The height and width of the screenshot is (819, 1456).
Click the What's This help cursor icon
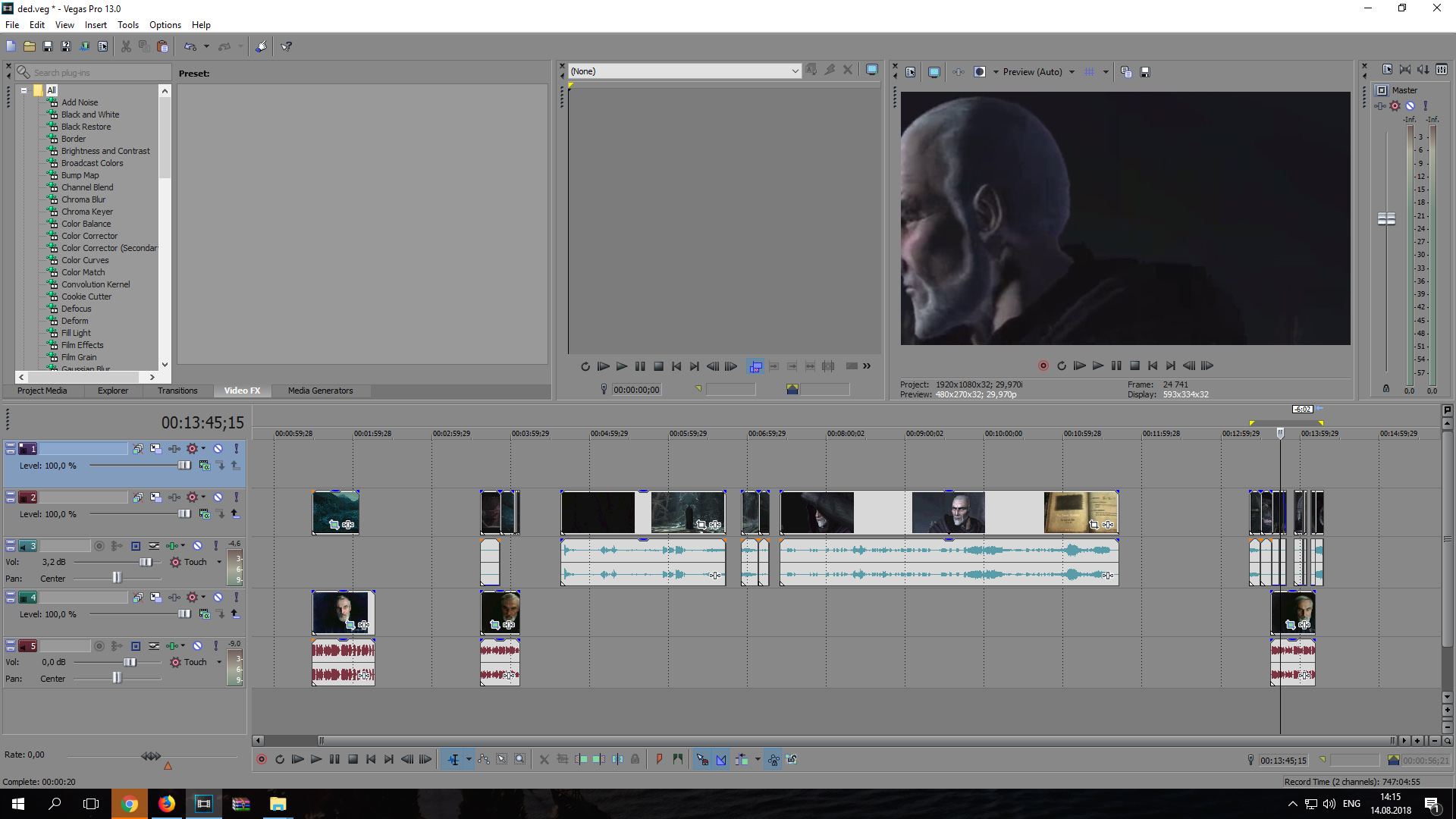click(287, 46)
